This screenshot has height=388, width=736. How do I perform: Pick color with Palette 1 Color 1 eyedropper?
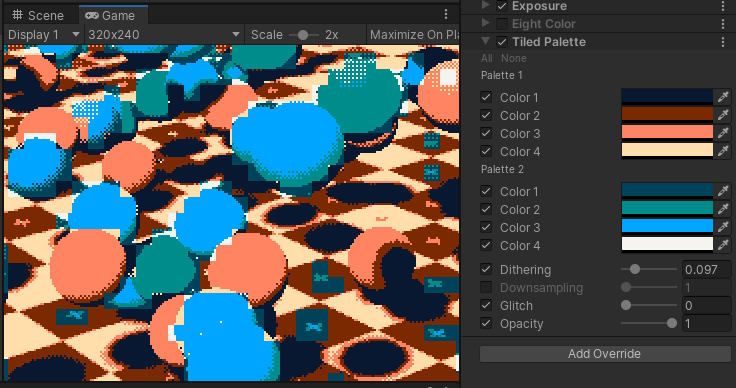tap(722, 97)
